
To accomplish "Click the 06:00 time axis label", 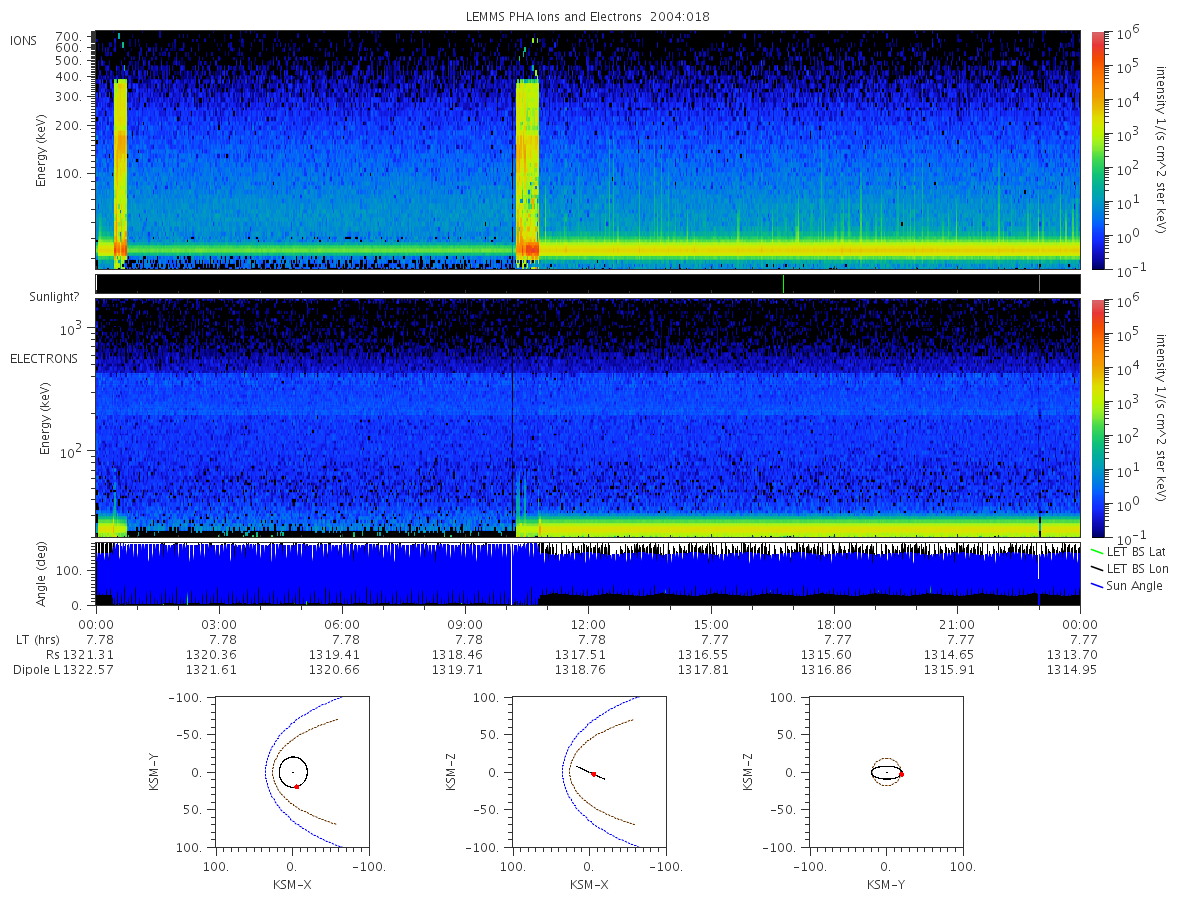I will [342, 625].
